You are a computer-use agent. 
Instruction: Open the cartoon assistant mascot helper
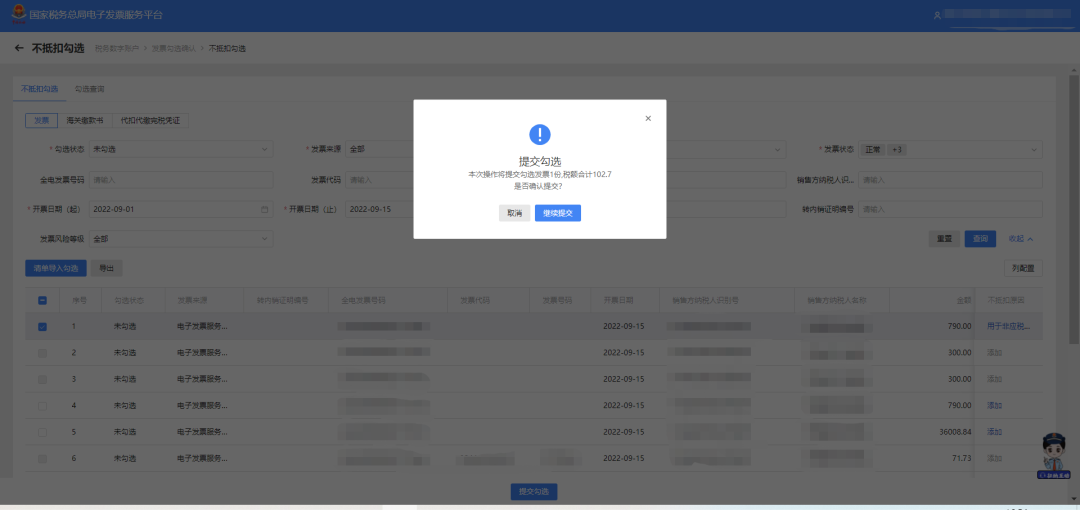coord(1053,456)
